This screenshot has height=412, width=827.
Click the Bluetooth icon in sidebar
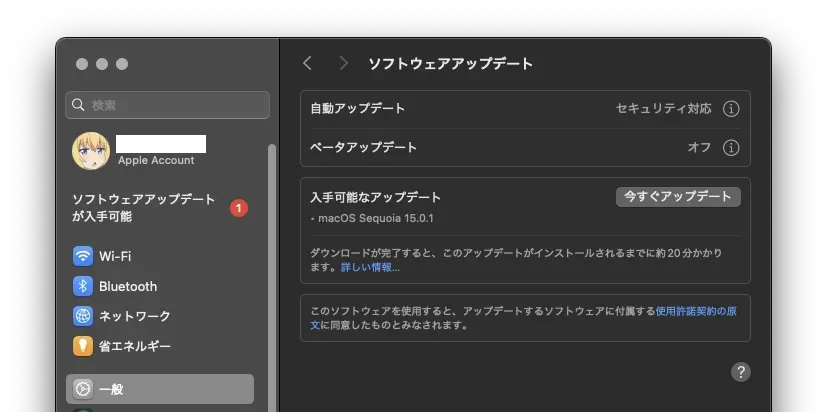tap(83, 286)
